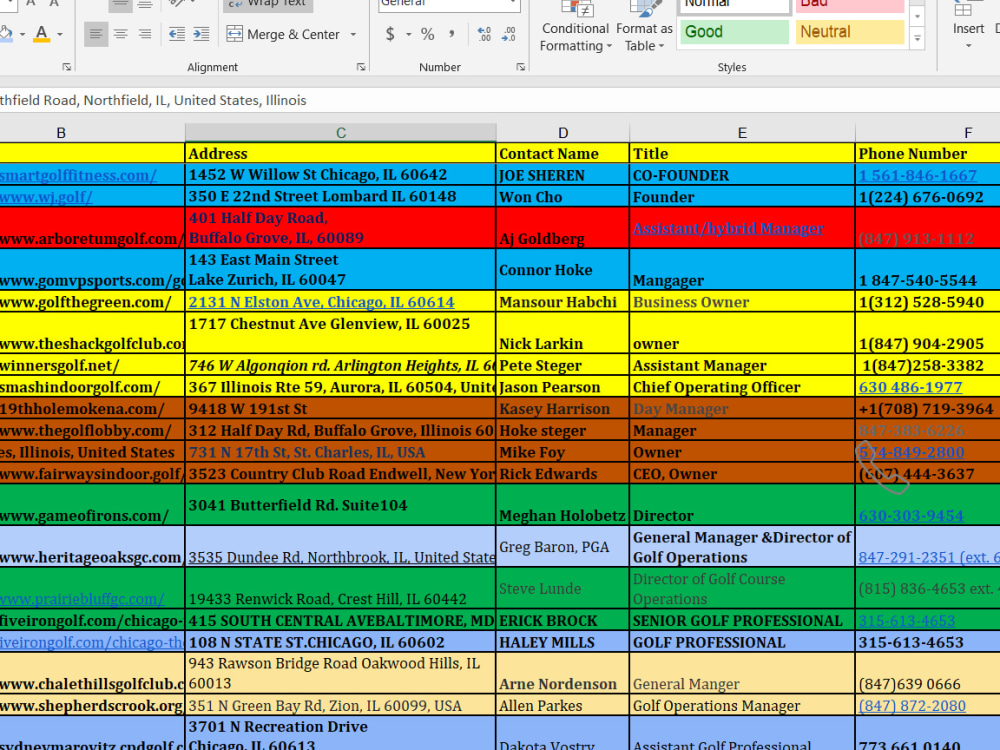Expand the full cell styles gallery
This screenshot has width=1000, height=750.
(917, 39)
